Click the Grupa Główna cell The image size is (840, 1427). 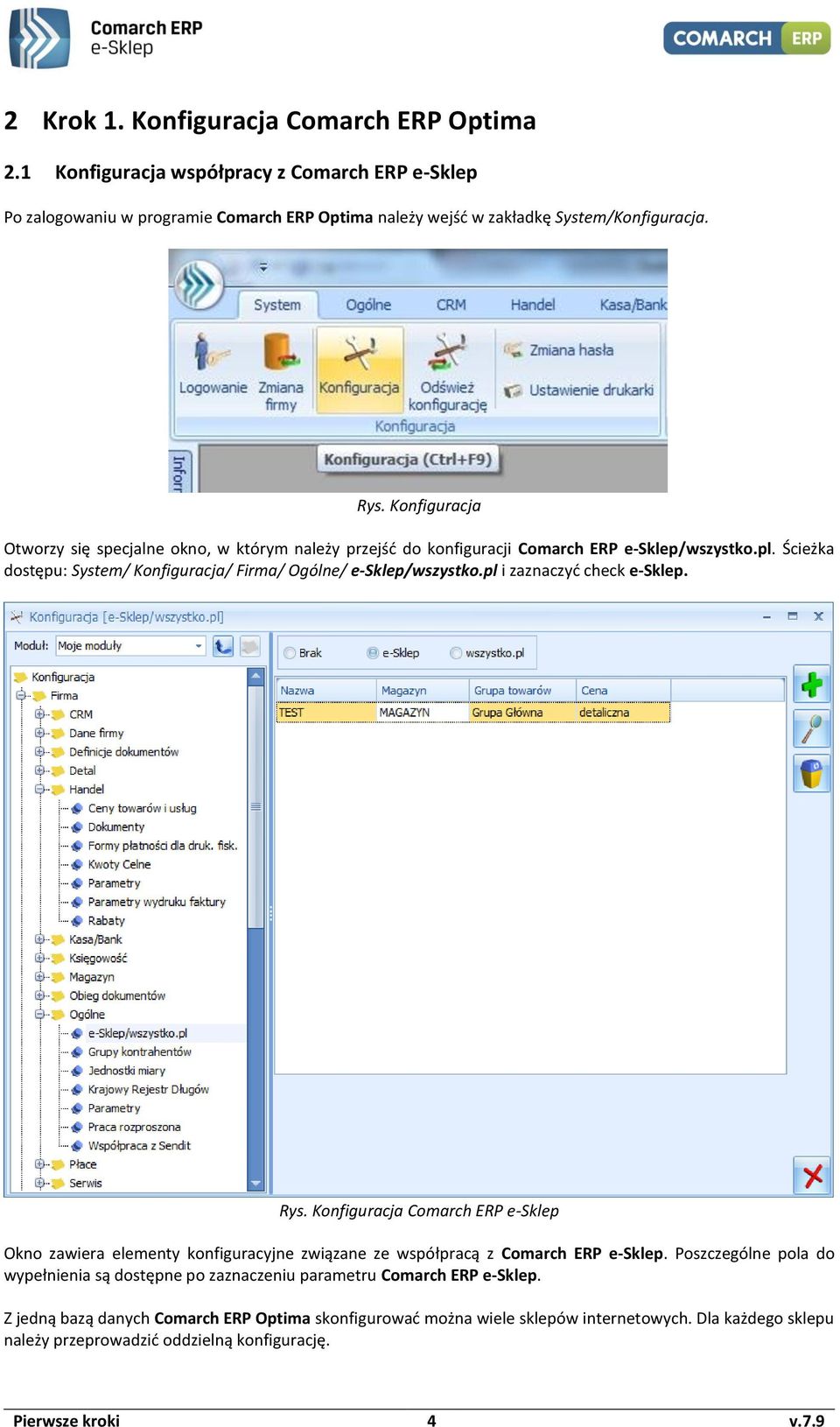[523, 713]
